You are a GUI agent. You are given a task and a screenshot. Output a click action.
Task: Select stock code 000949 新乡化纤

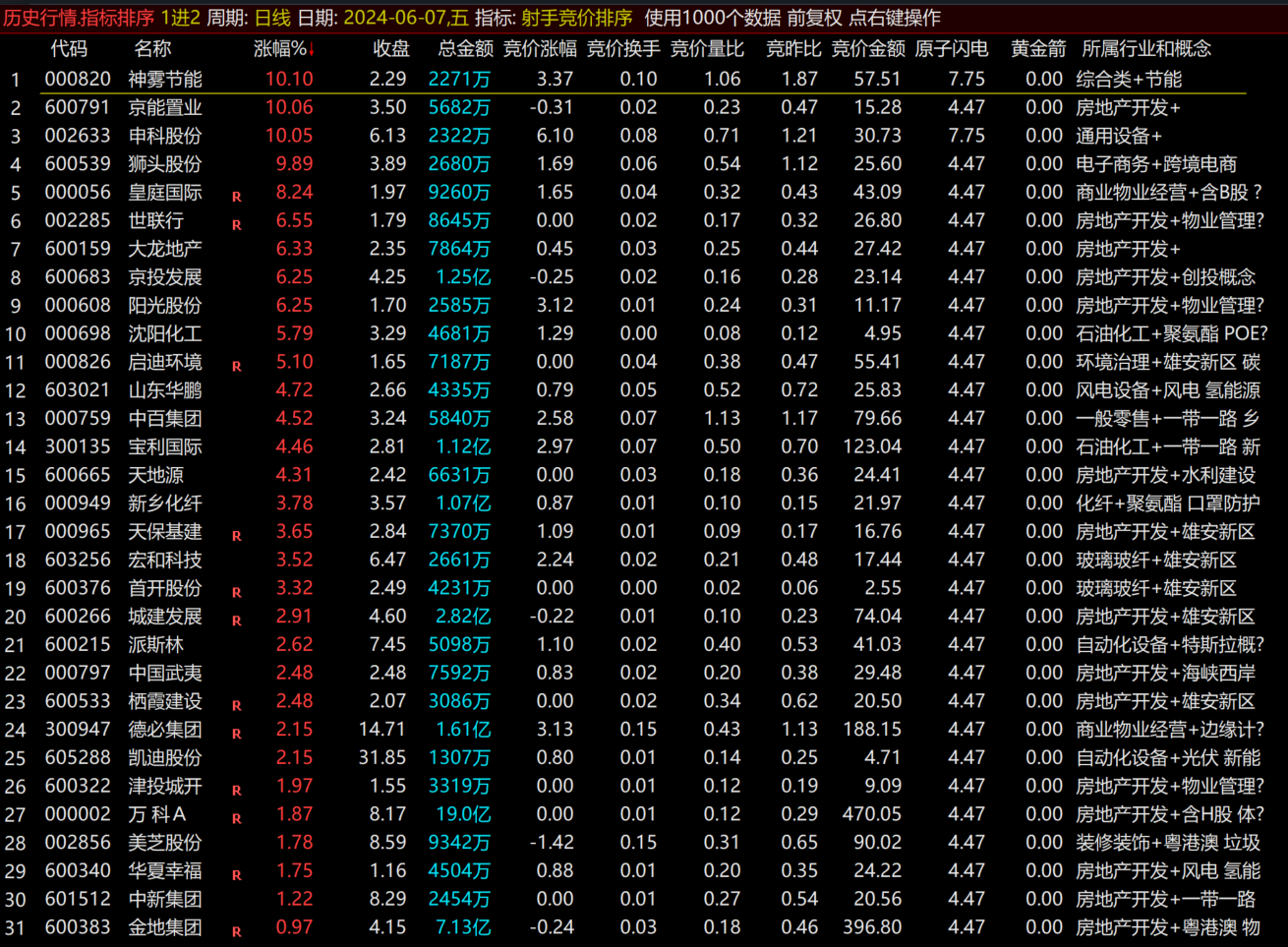pyautogui.click(x=78, y=503)
